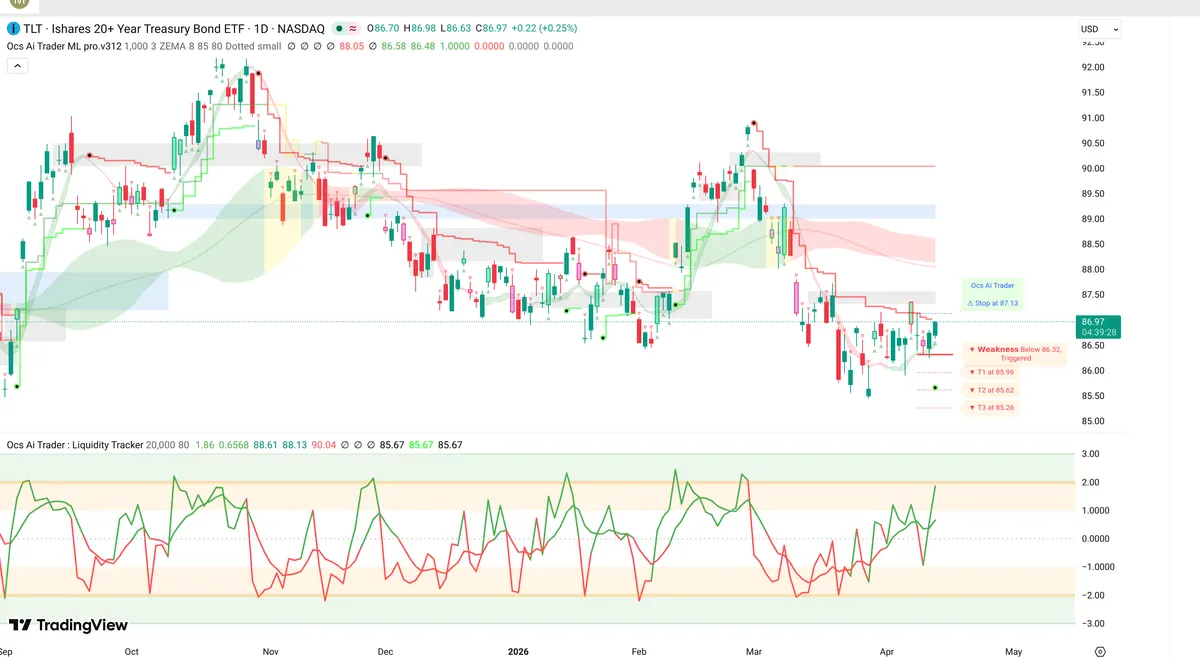This screenshot has height=658, width=1200.
Task: Click the profile avatar at top left
Action: [x=19, y=3]
